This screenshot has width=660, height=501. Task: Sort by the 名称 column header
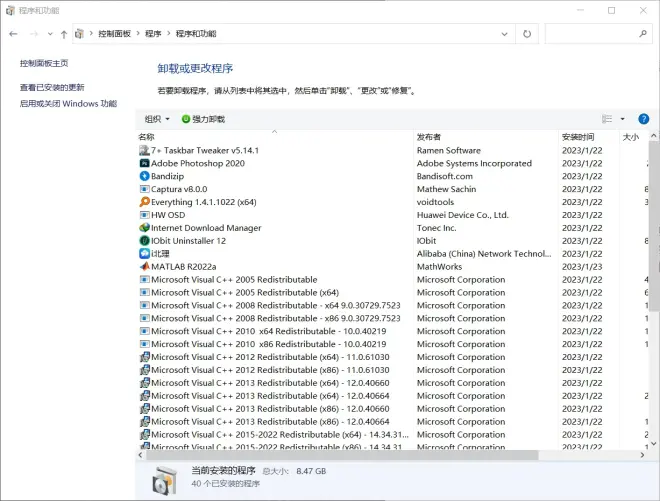coord(146,137)
